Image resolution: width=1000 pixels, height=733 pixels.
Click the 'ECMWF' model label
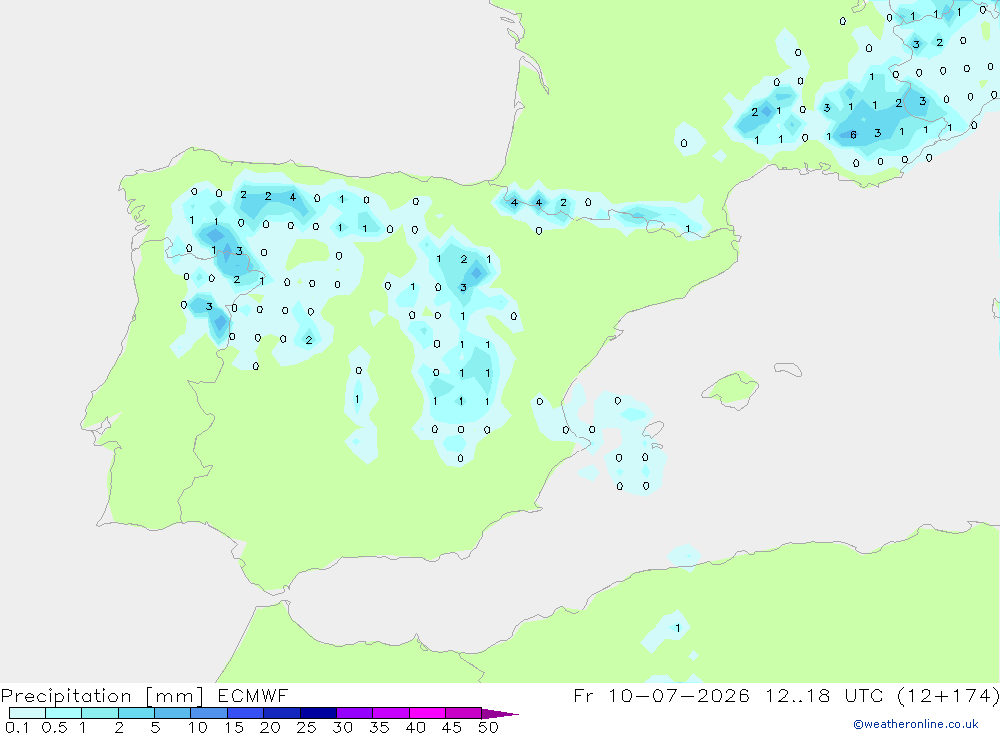point(253,695)
